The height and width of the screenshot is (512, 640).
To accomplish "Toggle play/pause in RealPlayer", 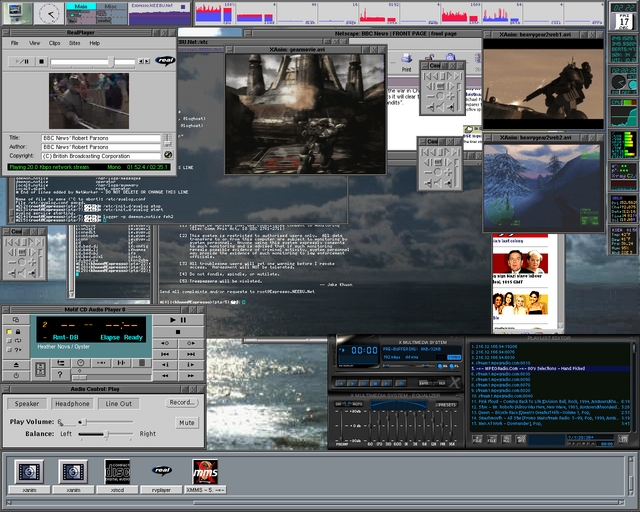I will click(x=22, y=62).
